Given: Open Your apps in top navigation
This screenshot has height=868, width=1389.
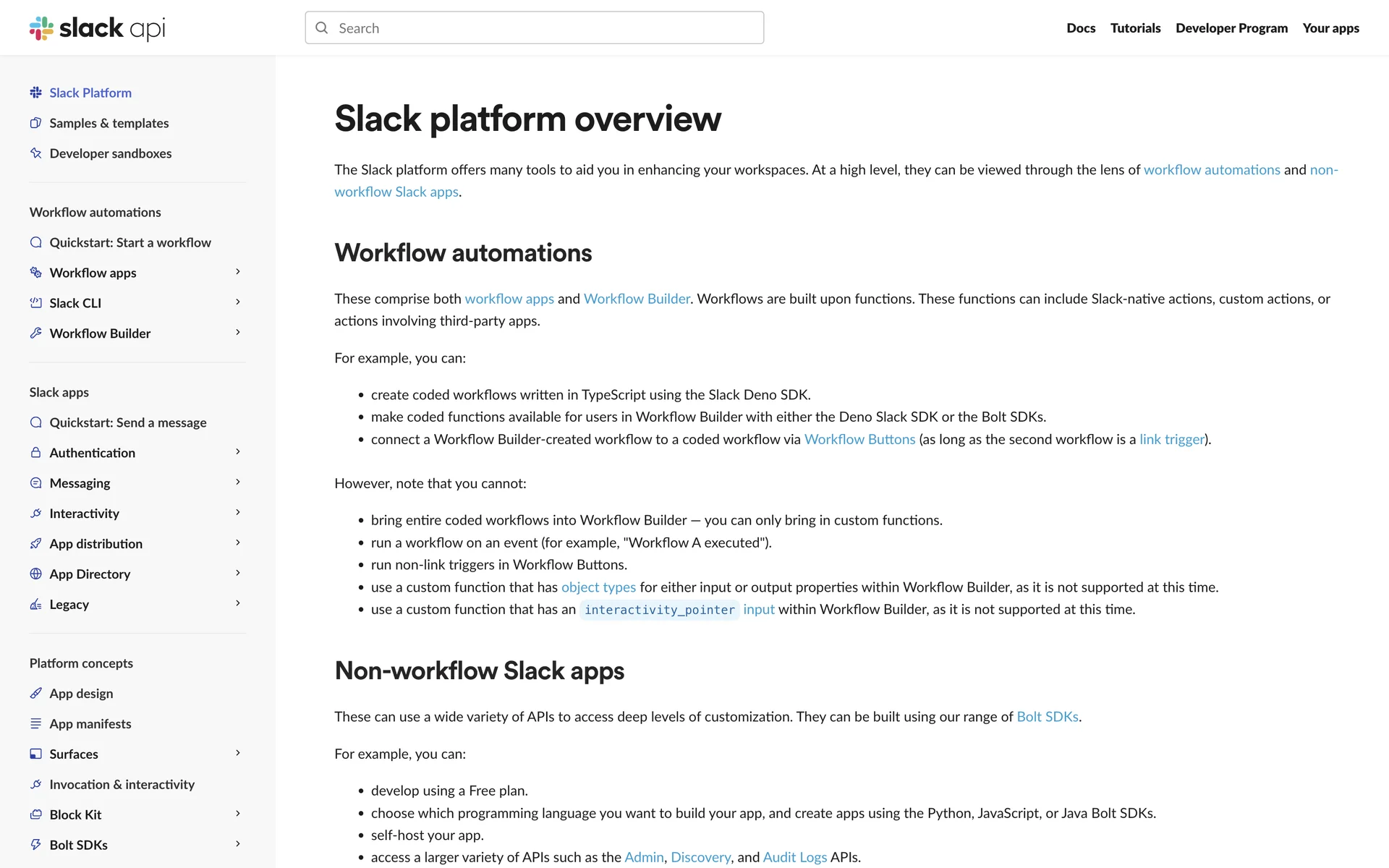Looking at the screenshot, I should pos(1330,28).
